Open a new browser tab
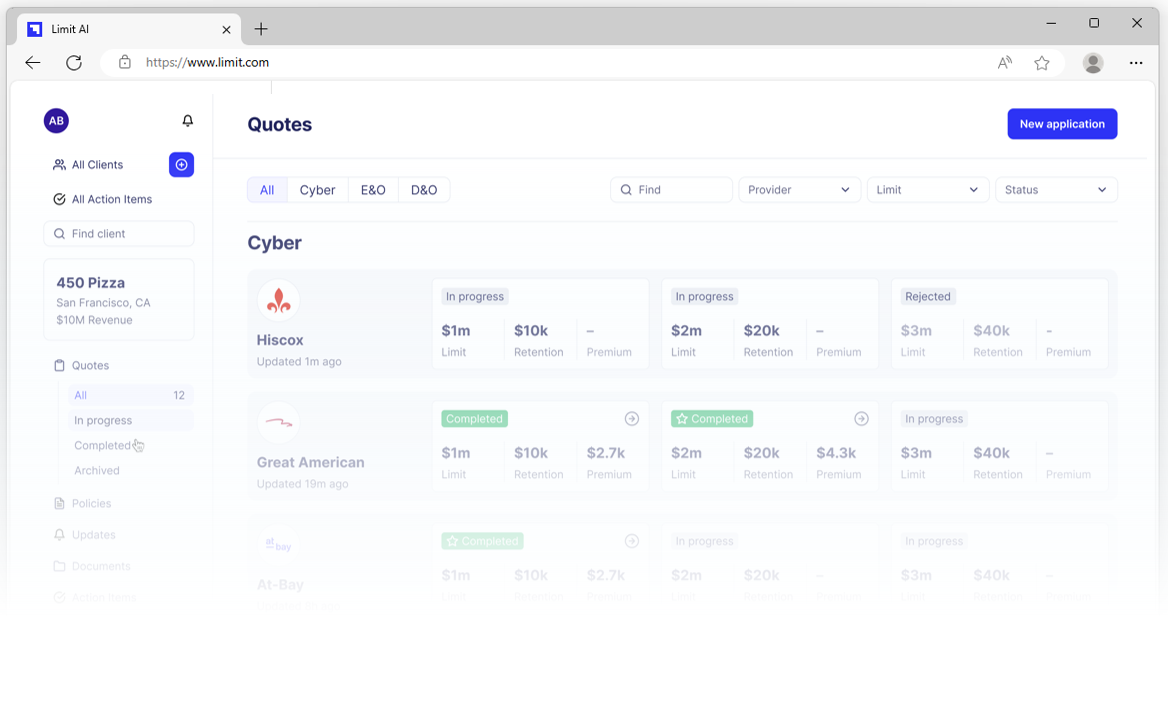 (261, 29)
